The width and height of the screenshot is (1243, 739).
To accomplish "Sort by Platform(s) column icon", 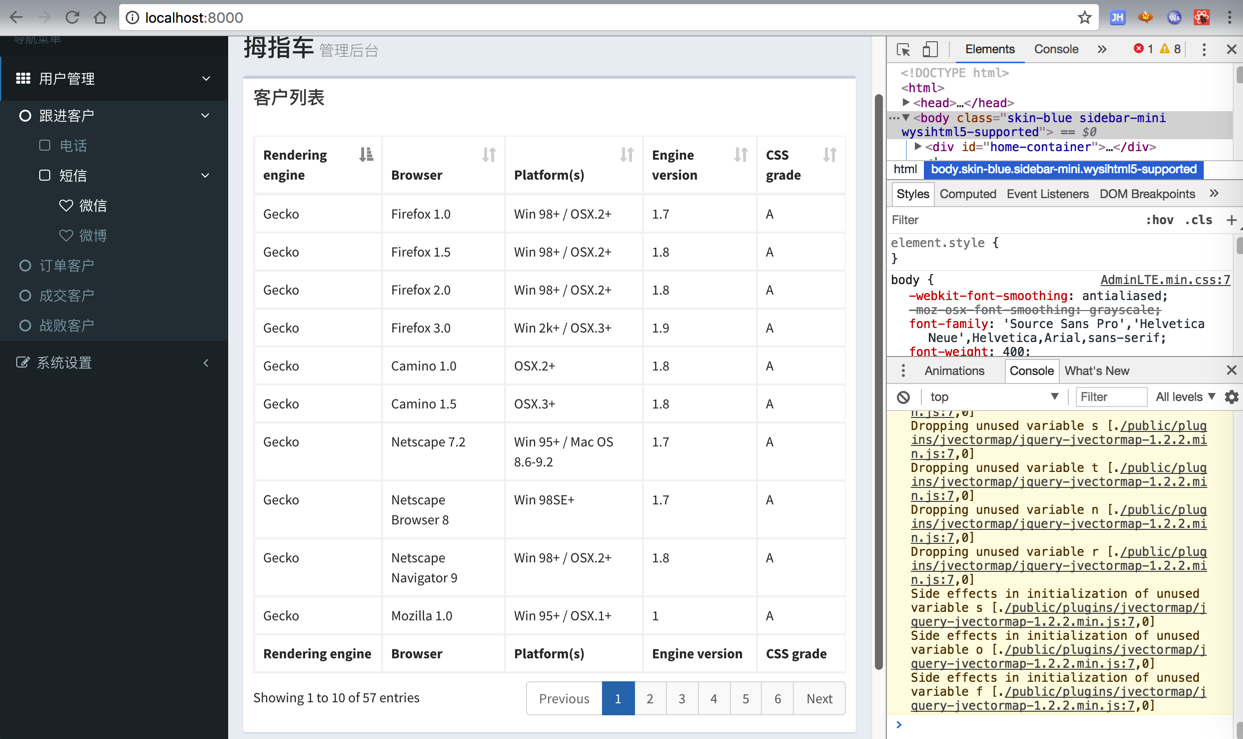I will tap(627, 154).
